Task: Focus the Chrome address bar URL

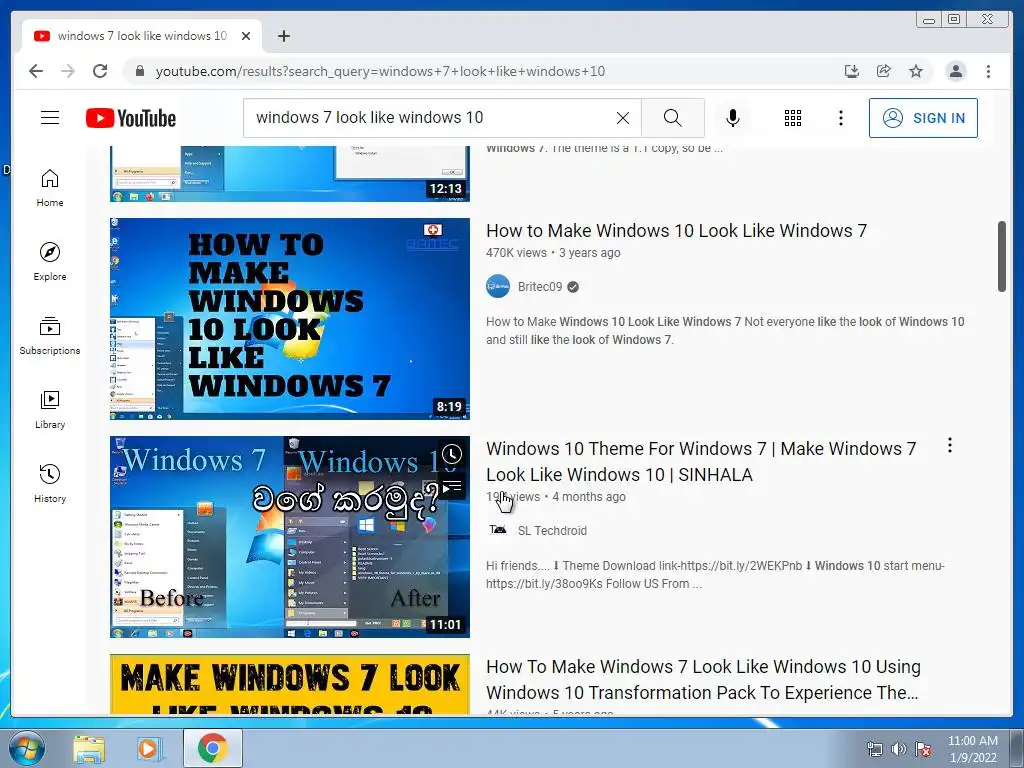Action: 380,71
